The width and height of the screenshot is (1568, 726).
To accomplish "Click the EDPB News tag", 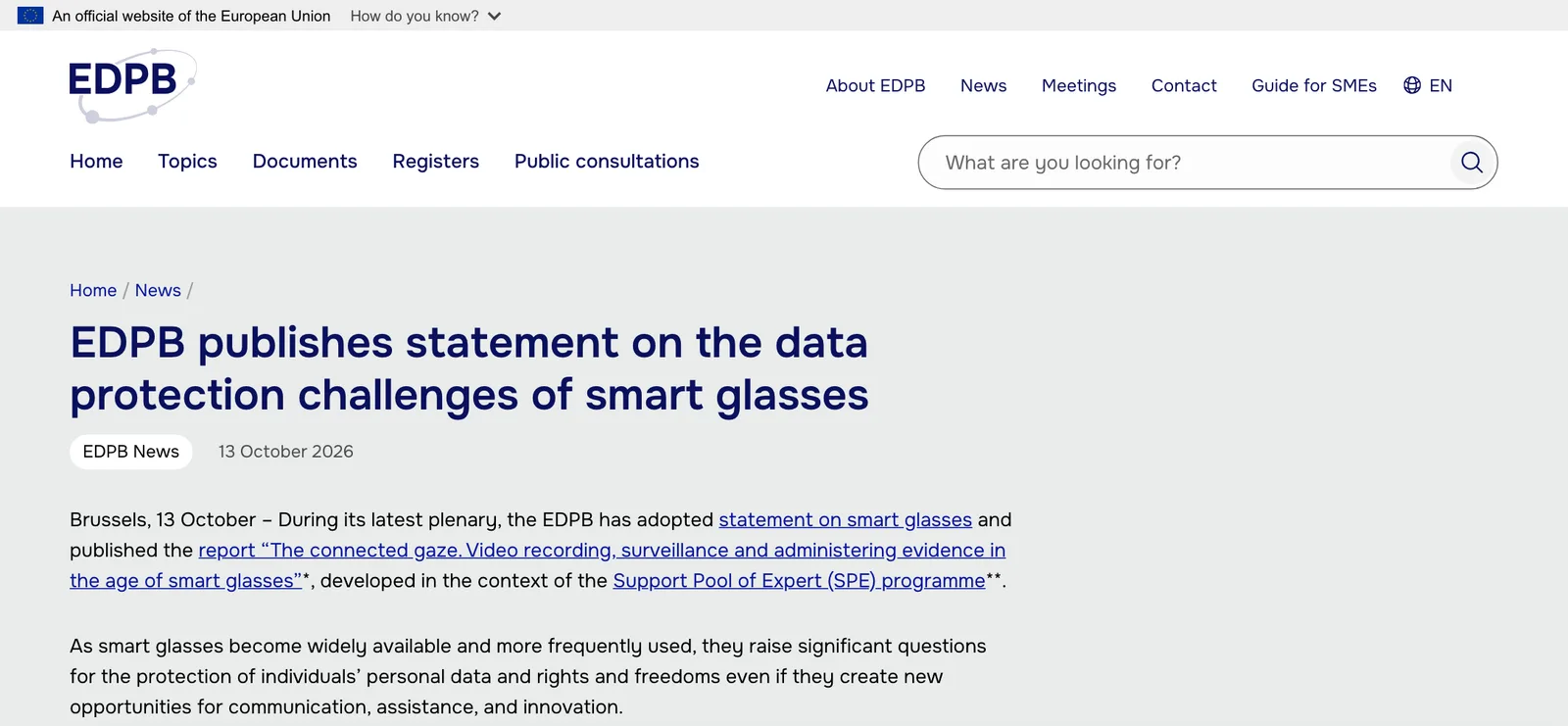I will tap(131, 452).
